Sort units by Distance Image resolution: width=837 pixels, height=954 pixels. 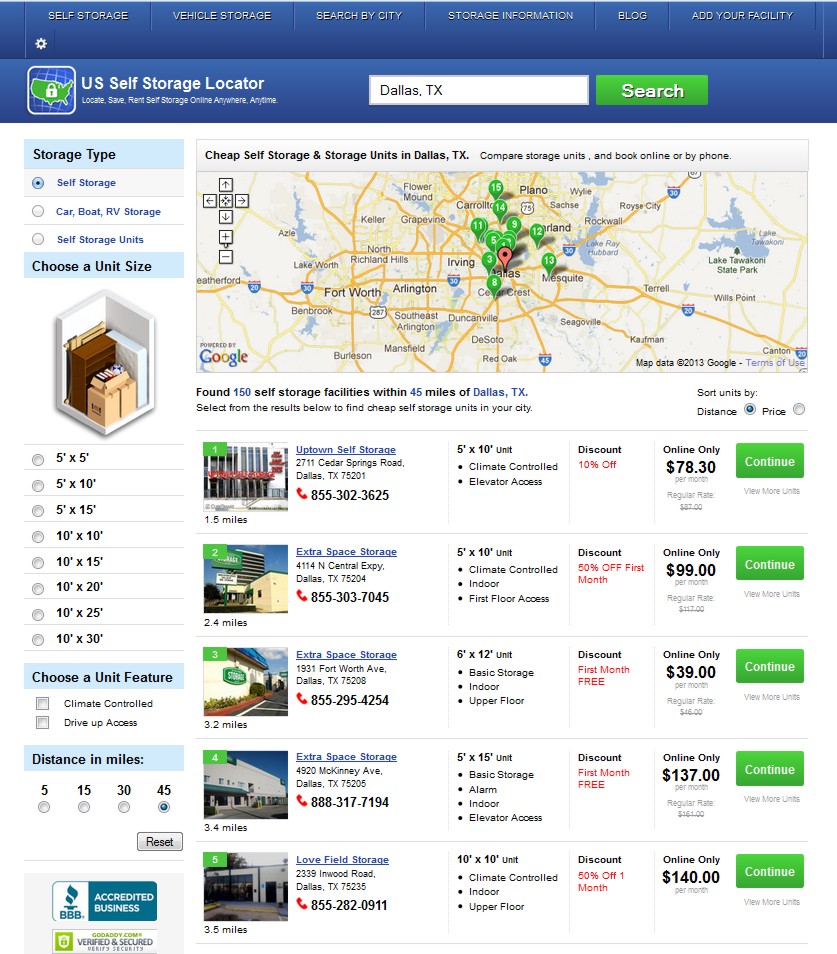click(750, 409)
